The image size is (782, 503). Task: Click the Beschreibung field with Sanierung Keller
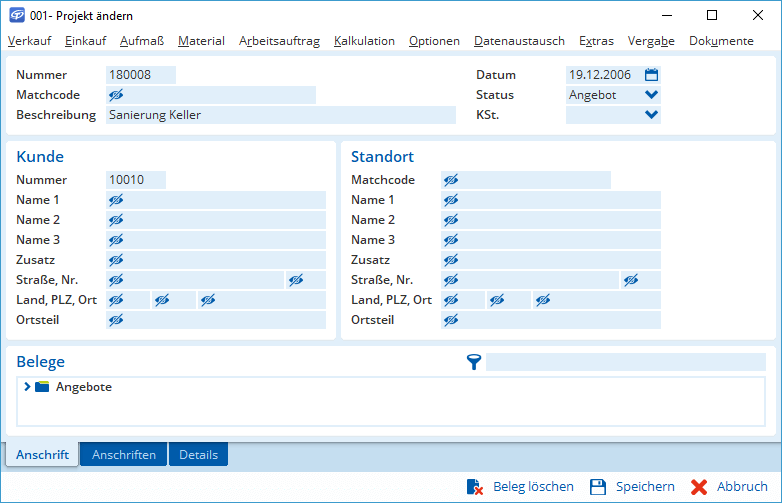(280, 115)
